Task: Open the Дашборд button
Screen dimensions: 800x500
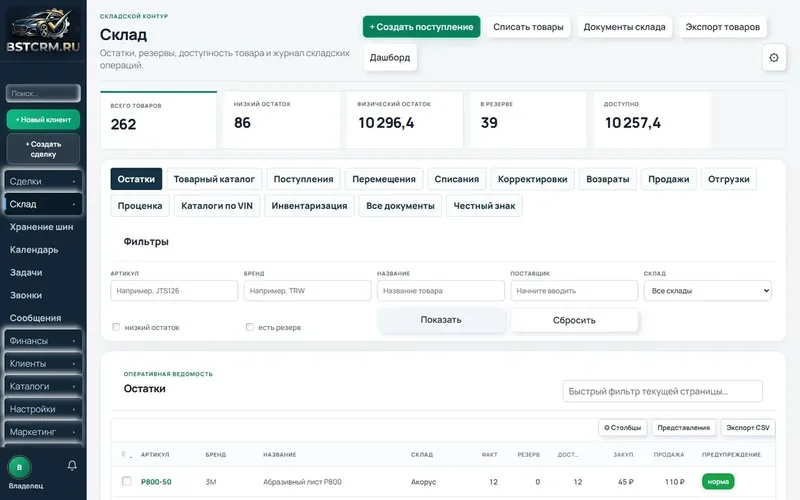Action: tap(390, 57)
